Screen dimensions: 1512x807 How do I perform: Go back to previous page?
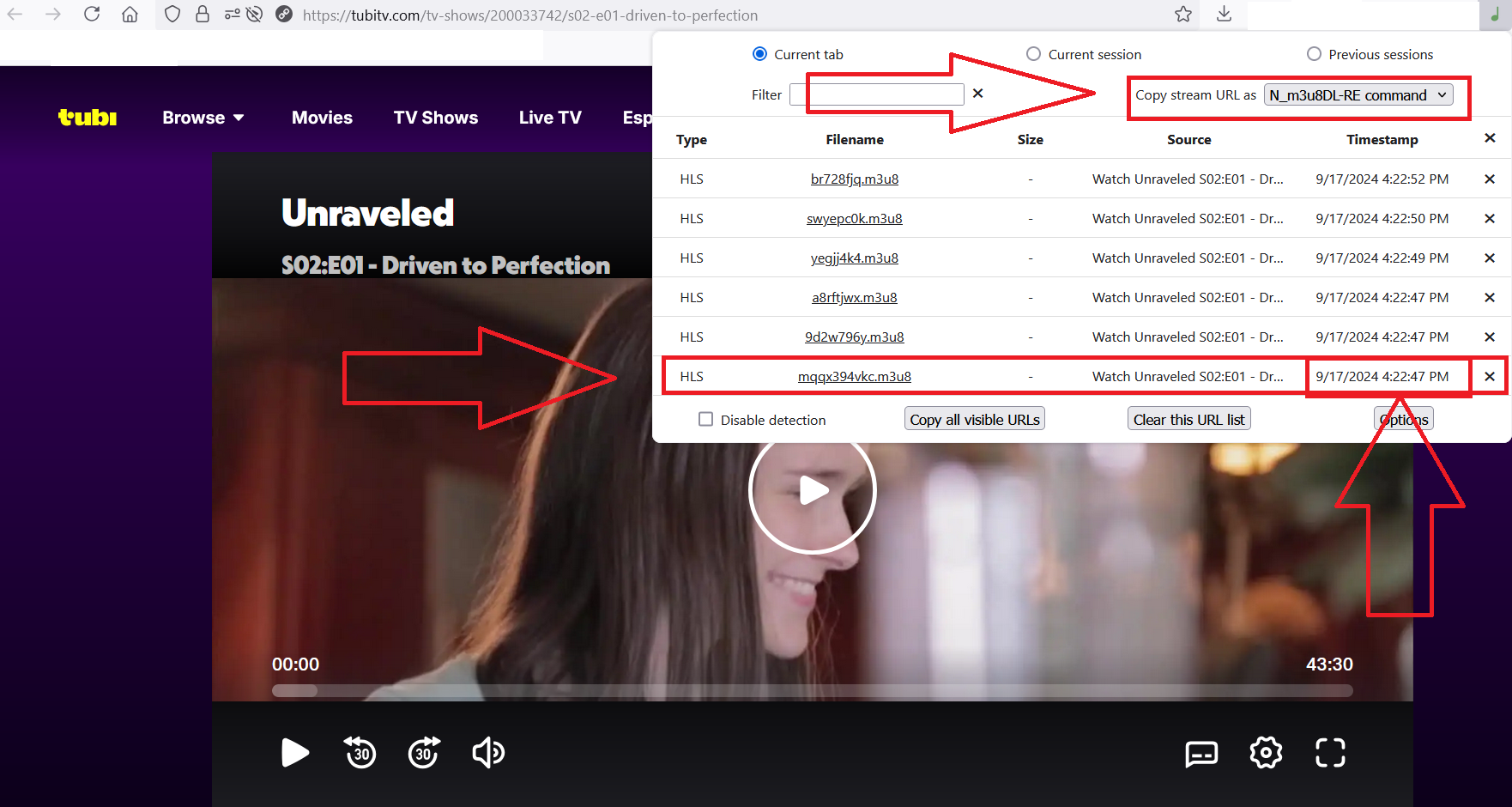click(x=15, y=15)
